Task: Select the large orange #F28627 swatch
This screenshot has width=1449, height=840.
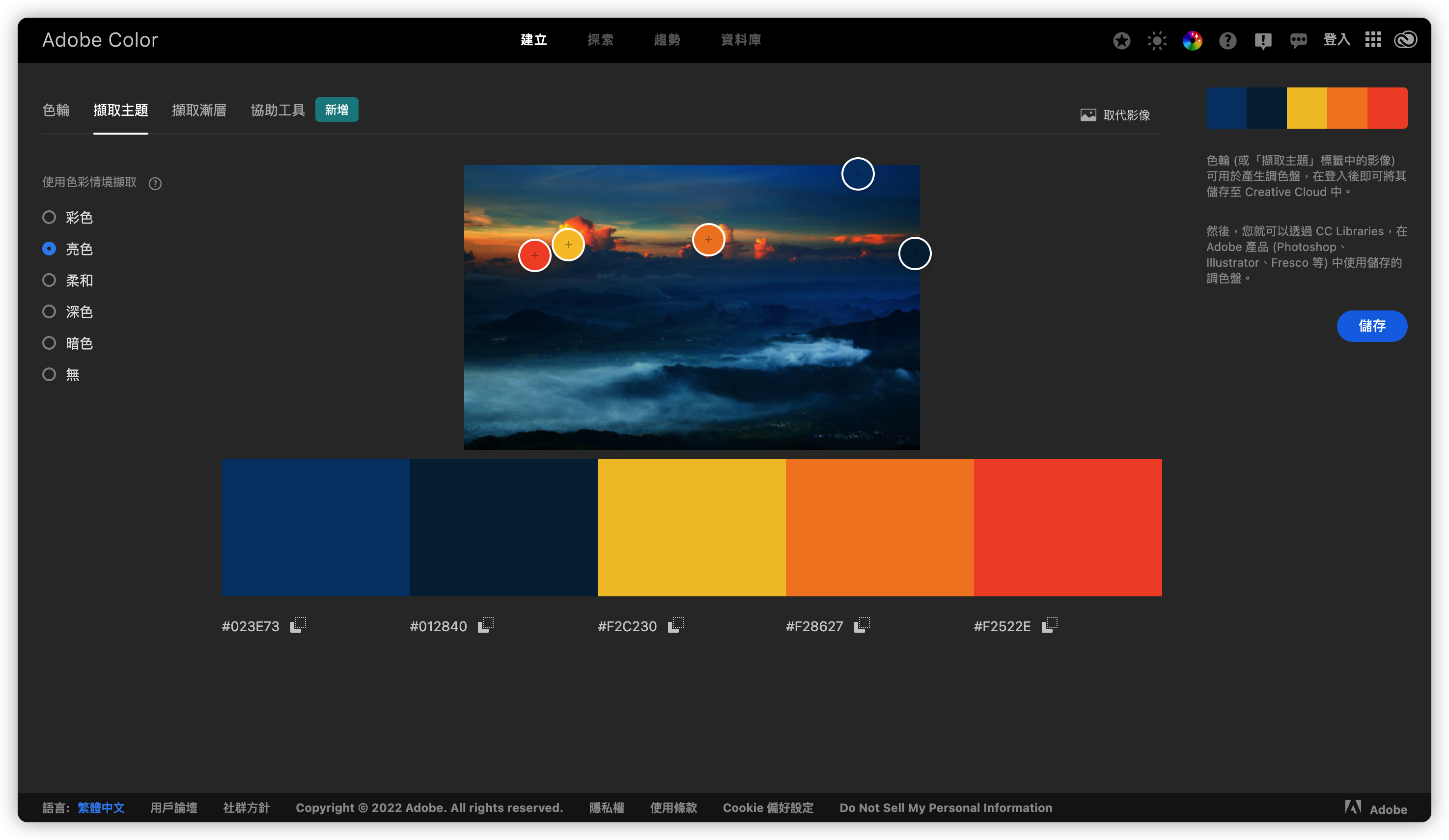Action: coord(880,527)
